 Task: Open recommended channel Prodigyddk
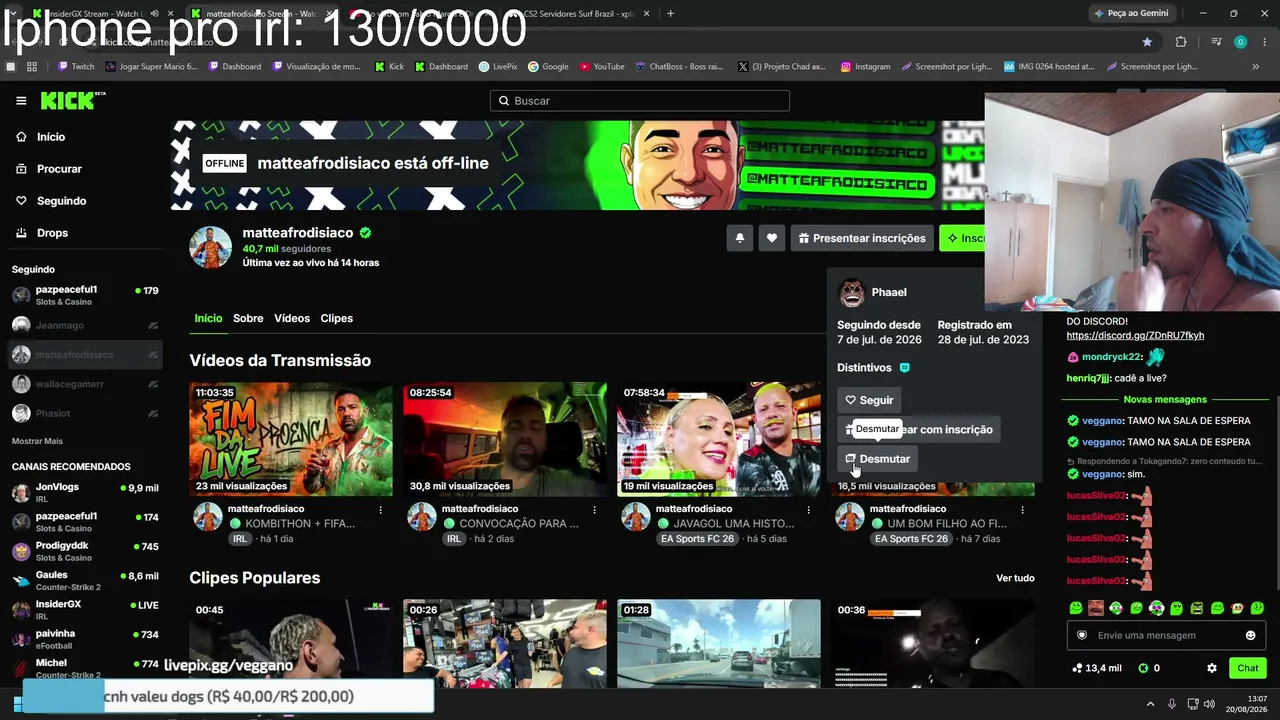[85, 552]
